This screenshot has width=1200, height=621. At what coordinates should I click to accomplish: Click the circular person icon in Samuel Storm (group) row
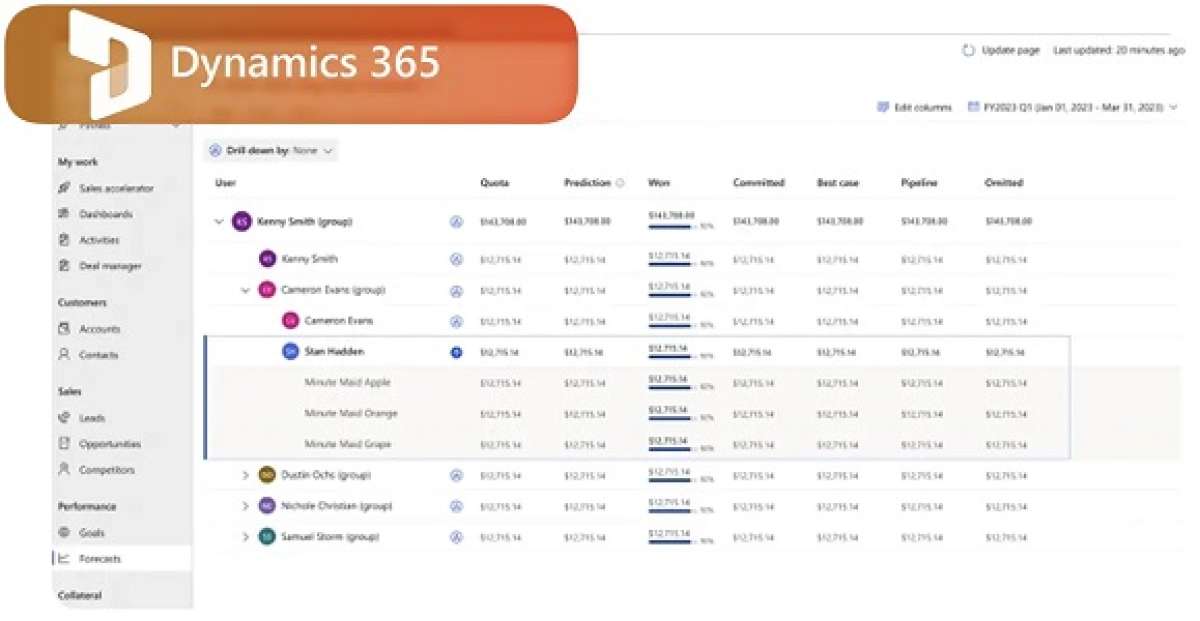tap(456, 537)
